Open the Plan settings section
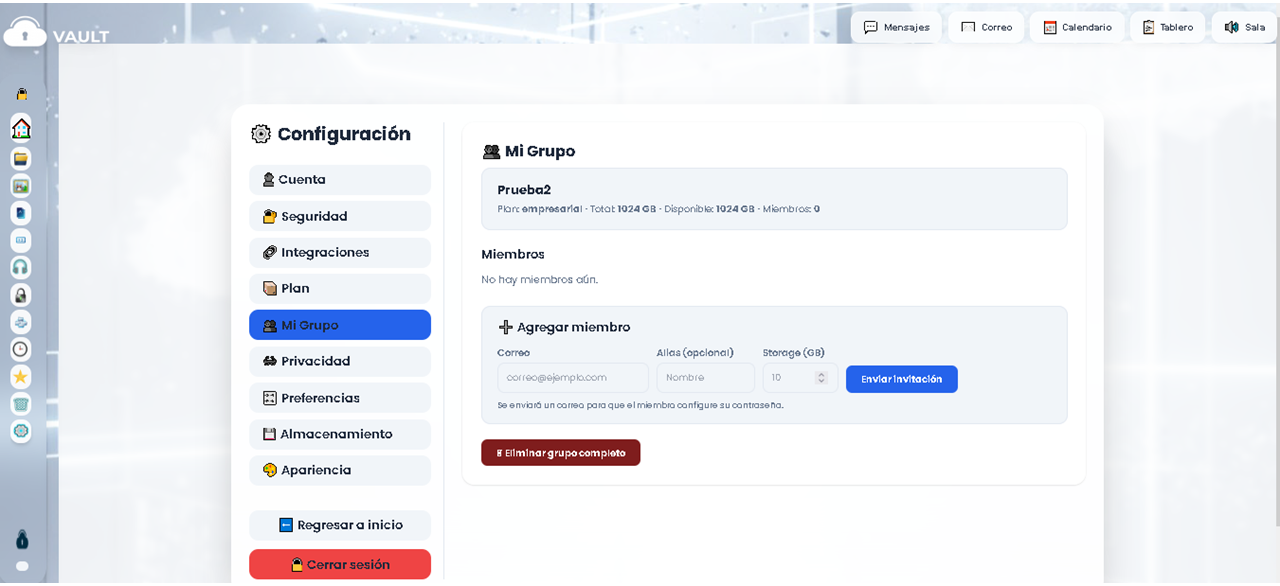This screenshot has width=1280, height=586. (340, 288)
